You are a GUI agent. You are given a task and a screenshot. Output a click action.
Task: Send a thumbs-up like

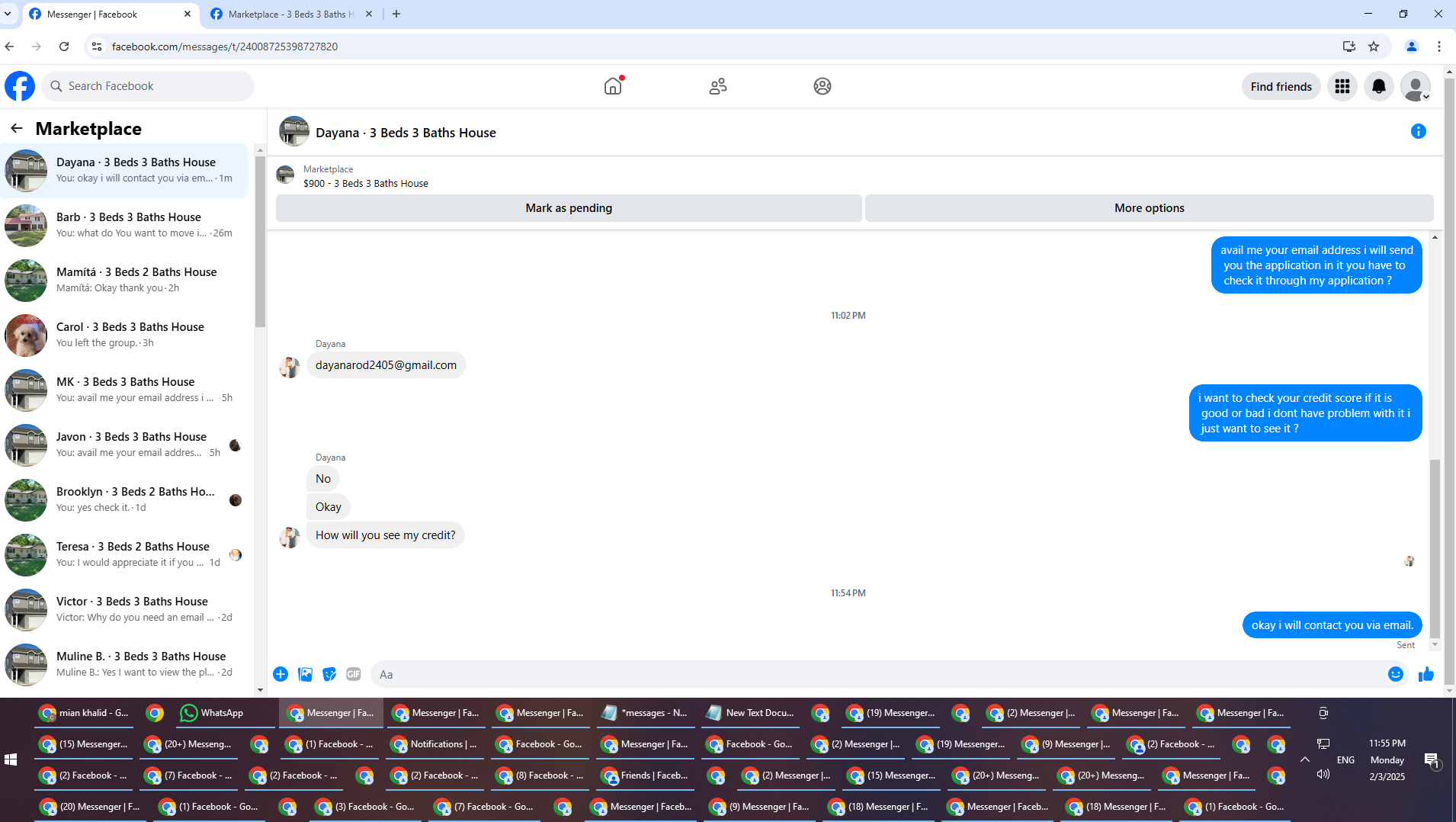click(1426, 674)
